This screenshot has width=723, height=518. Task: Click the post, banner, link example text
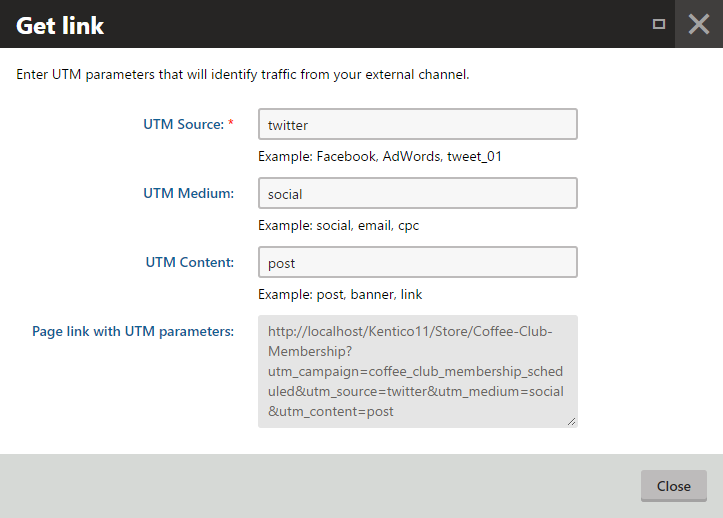pos(340,294)
